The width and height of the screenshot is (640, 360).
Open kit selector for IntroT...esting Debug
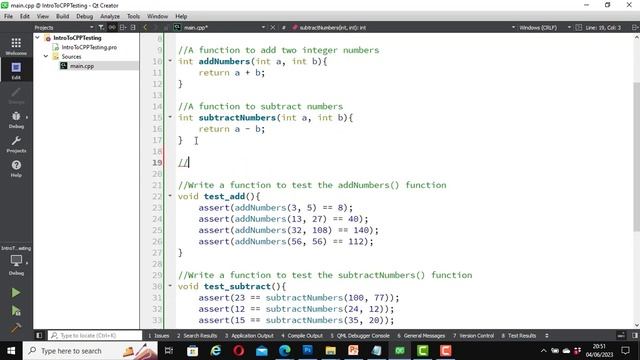pyautogui.click(x=16, y=261)
